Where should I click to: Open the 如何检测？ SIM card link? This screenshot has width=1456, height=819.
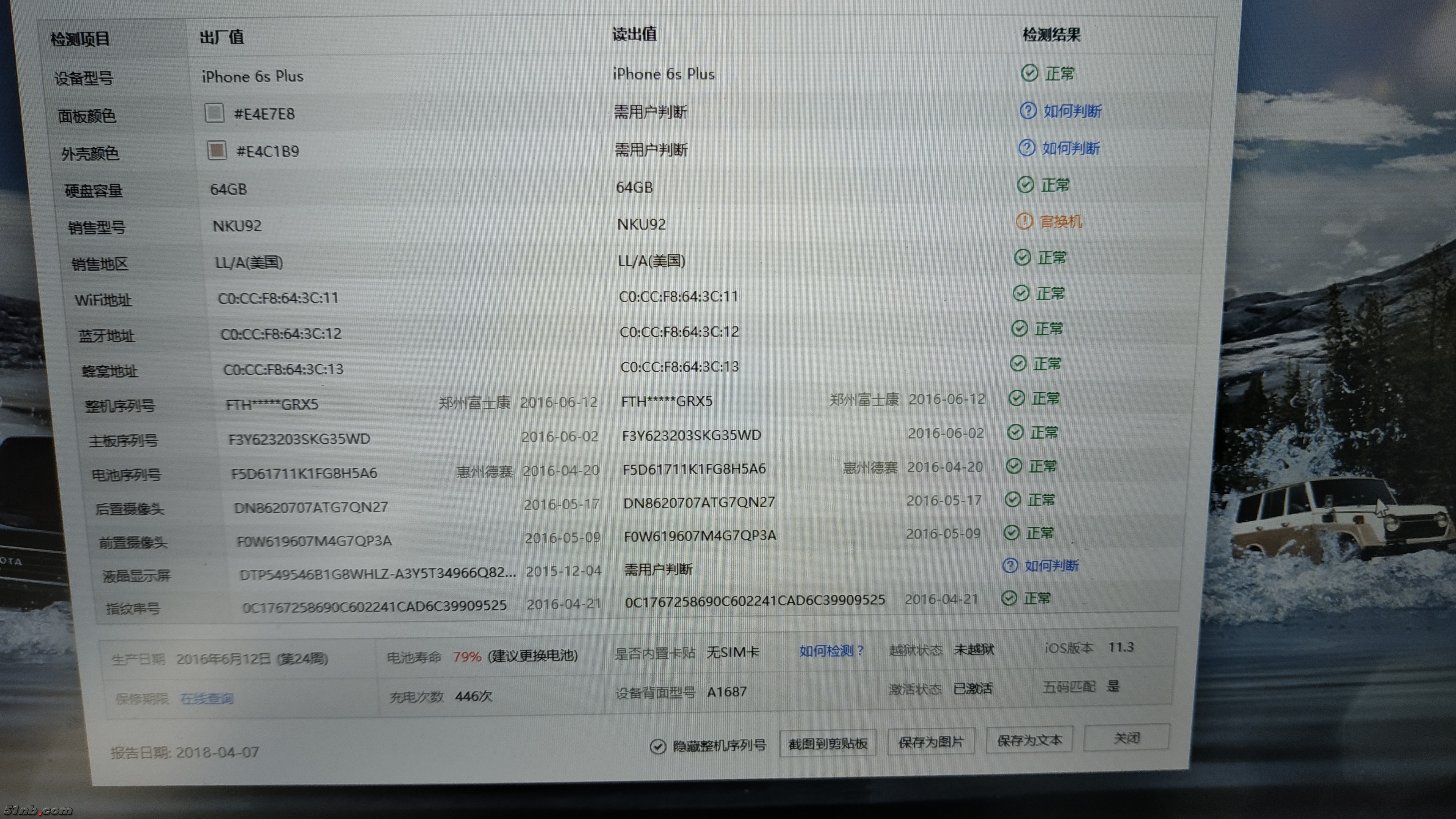[x=831, y=651]
